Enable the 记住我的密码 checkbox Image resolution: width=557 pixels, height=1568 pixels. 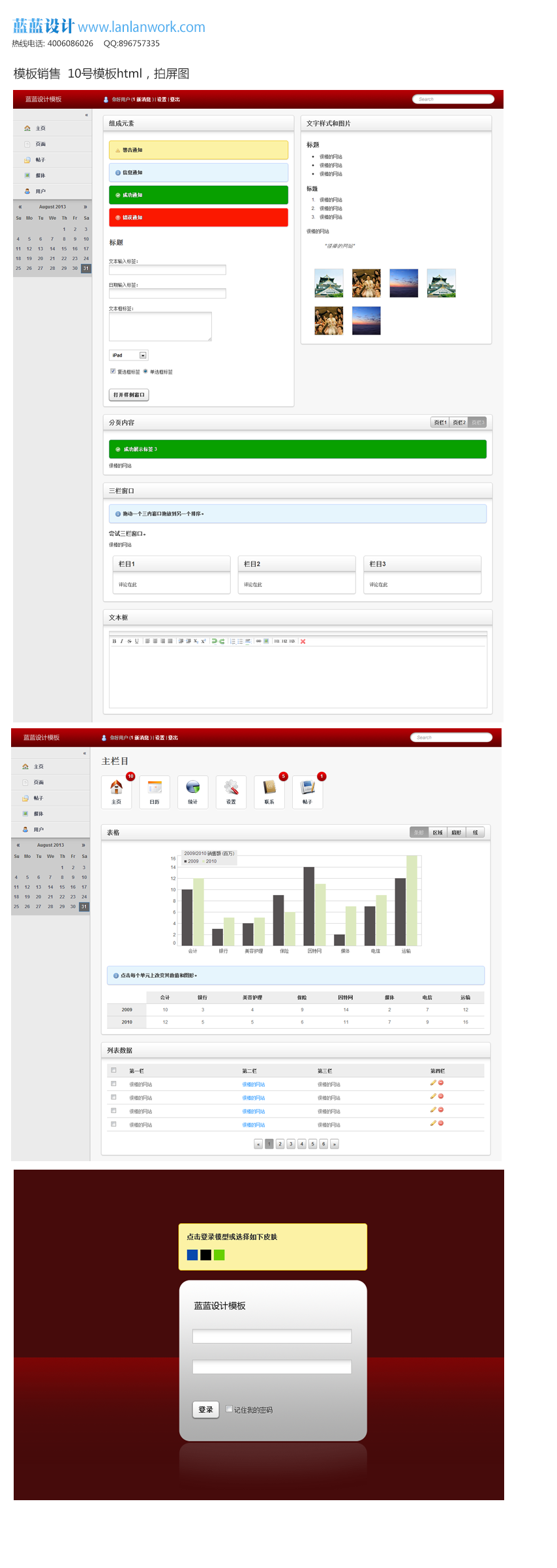click(x=229, y=1409)
